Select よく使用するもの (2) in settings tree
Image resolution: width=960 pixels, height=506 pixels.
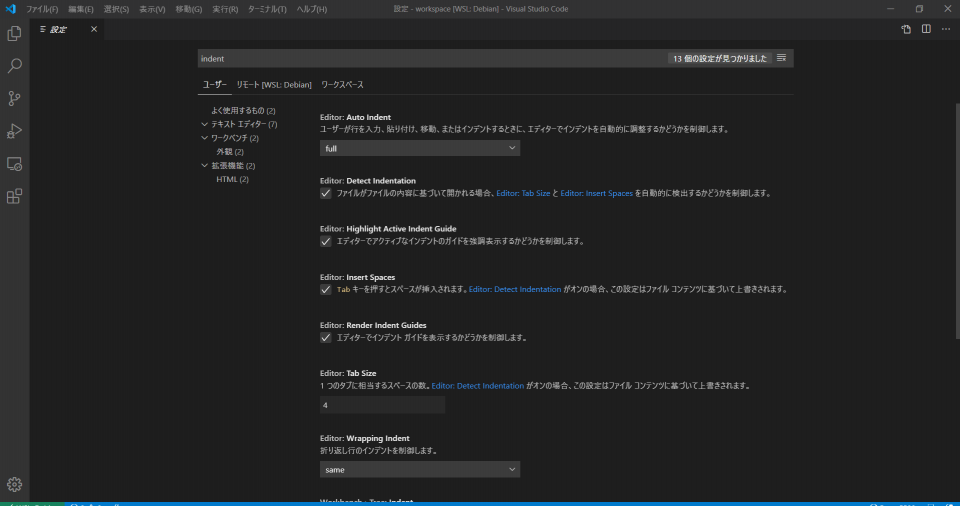pyautogui.click(x=243, y=110)
